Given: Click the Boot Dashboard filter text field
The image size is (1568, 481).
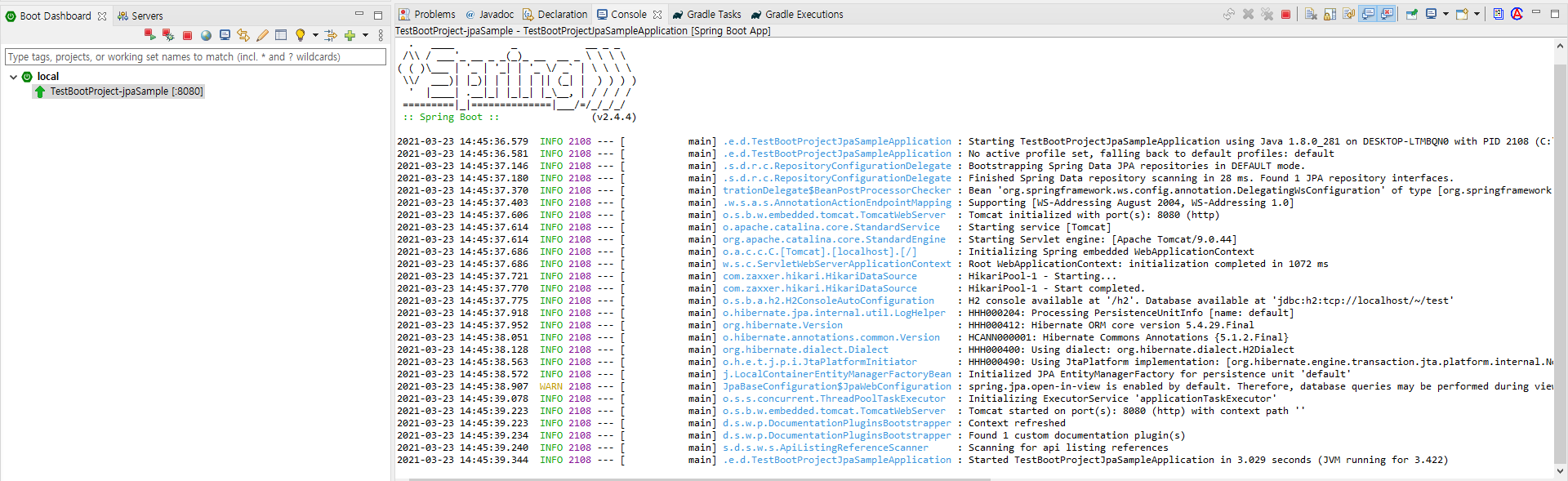Looking at the screenshot, I should click(195, 56).
